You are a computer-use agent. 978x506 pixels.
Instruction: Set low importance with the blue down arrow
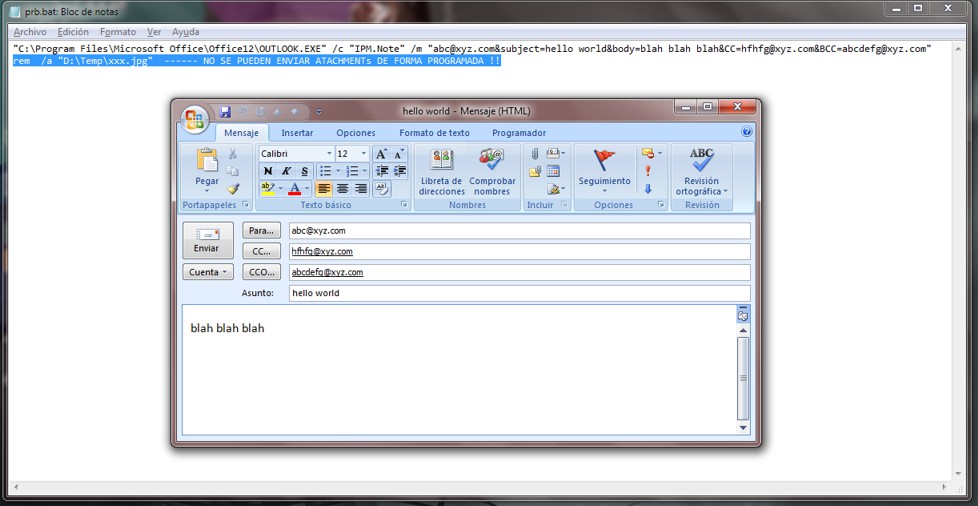648,189
